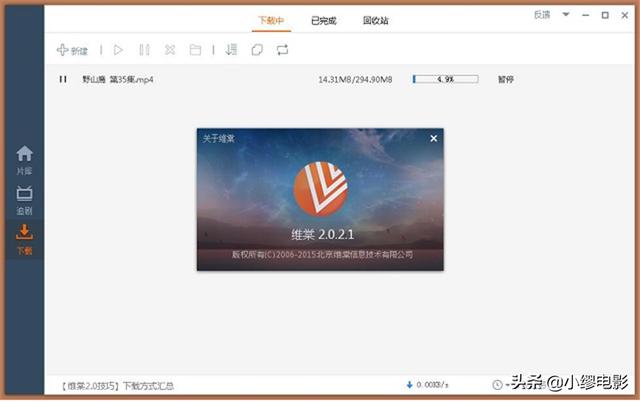
Task: Click the copyright line in the about dialog
Action: point(322,255)
